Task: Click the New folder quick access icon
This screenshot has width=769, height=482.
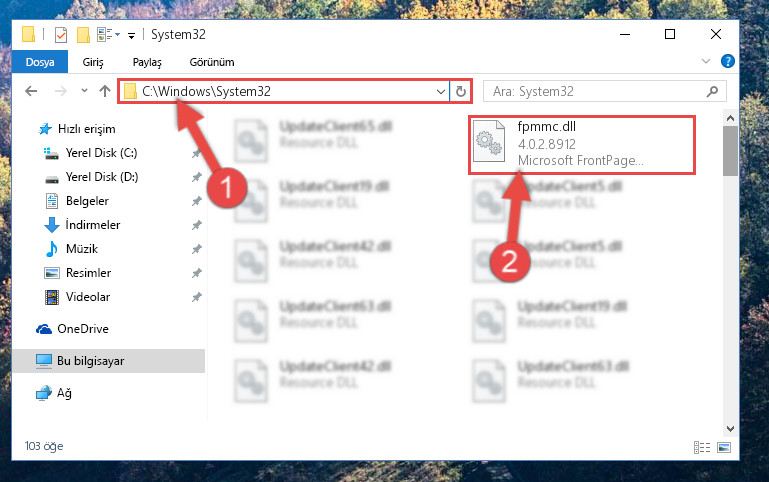Action: coord(83,35)
